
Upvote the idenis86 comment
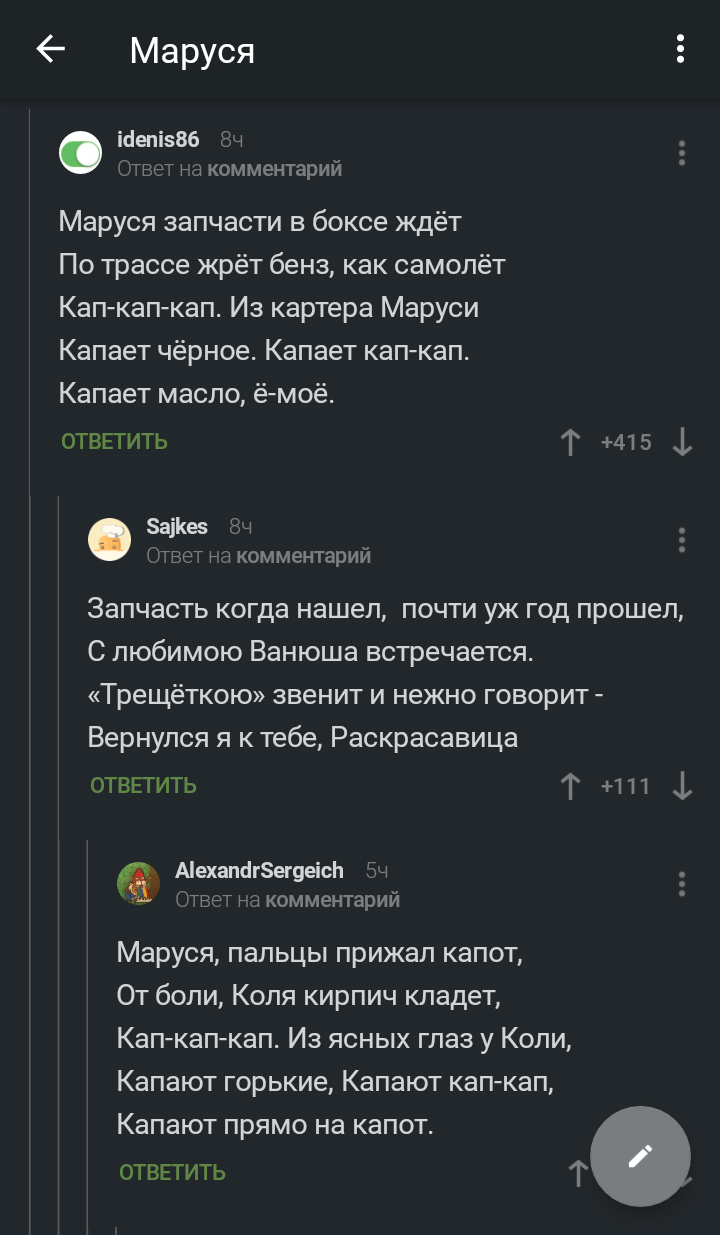pos(571,442)
